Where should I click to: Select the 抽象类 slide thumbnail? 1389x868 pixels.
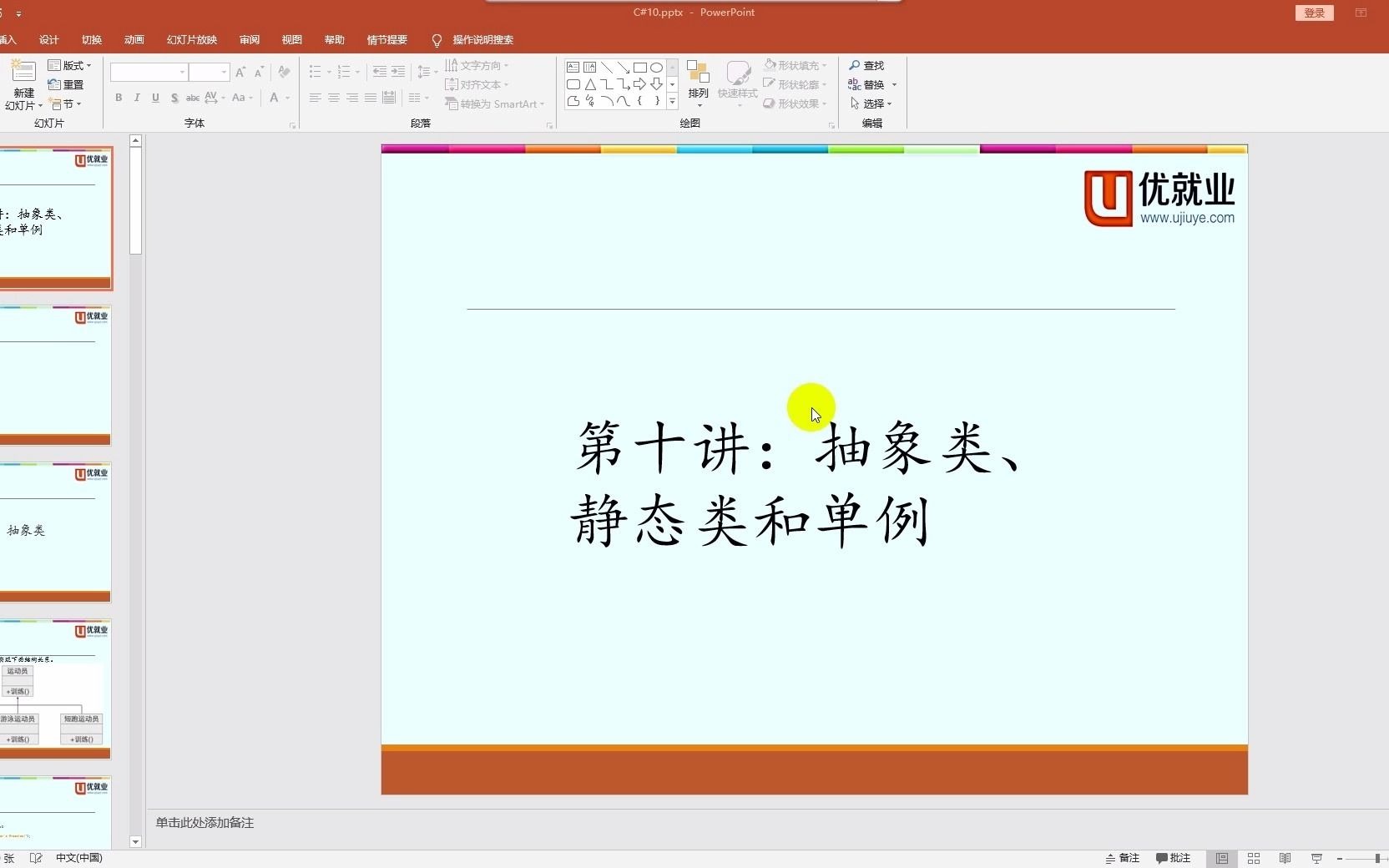[x=55, y=532]
